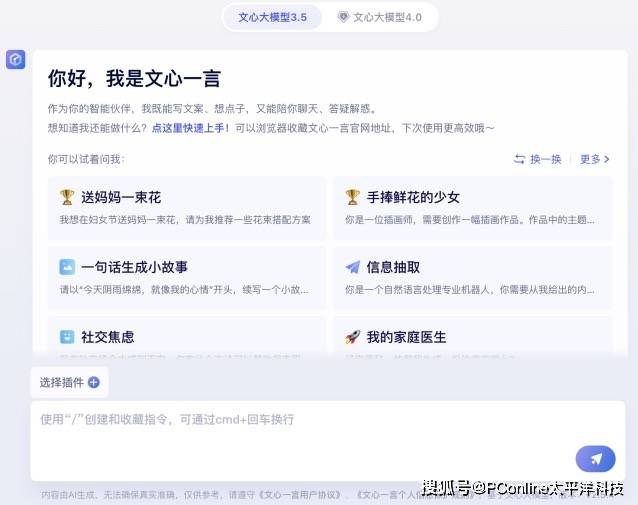
Task: Expand the 更多 prompt suggestions
Action: point(594,159)
